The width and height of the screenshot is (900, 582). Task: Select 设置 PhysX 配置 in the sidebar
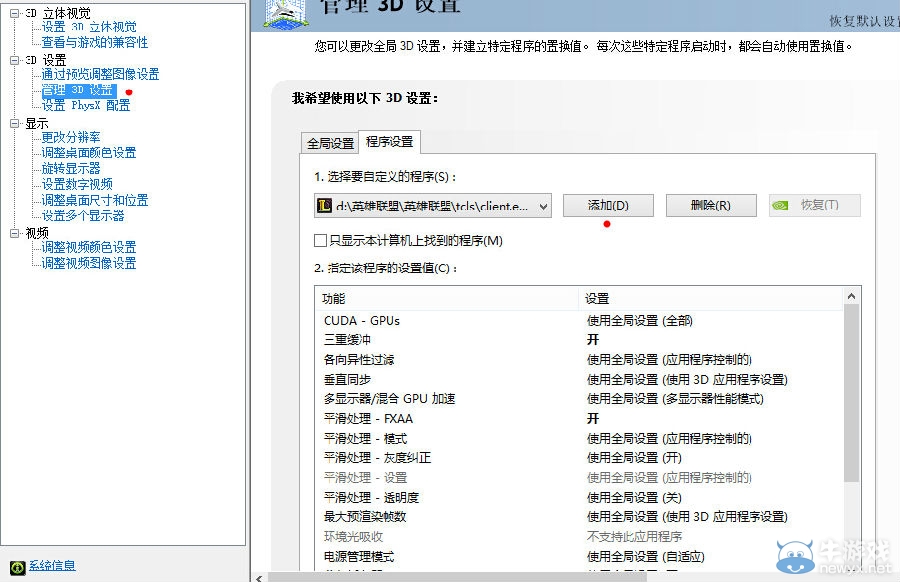pyautogui.click(x=85, y=104)
